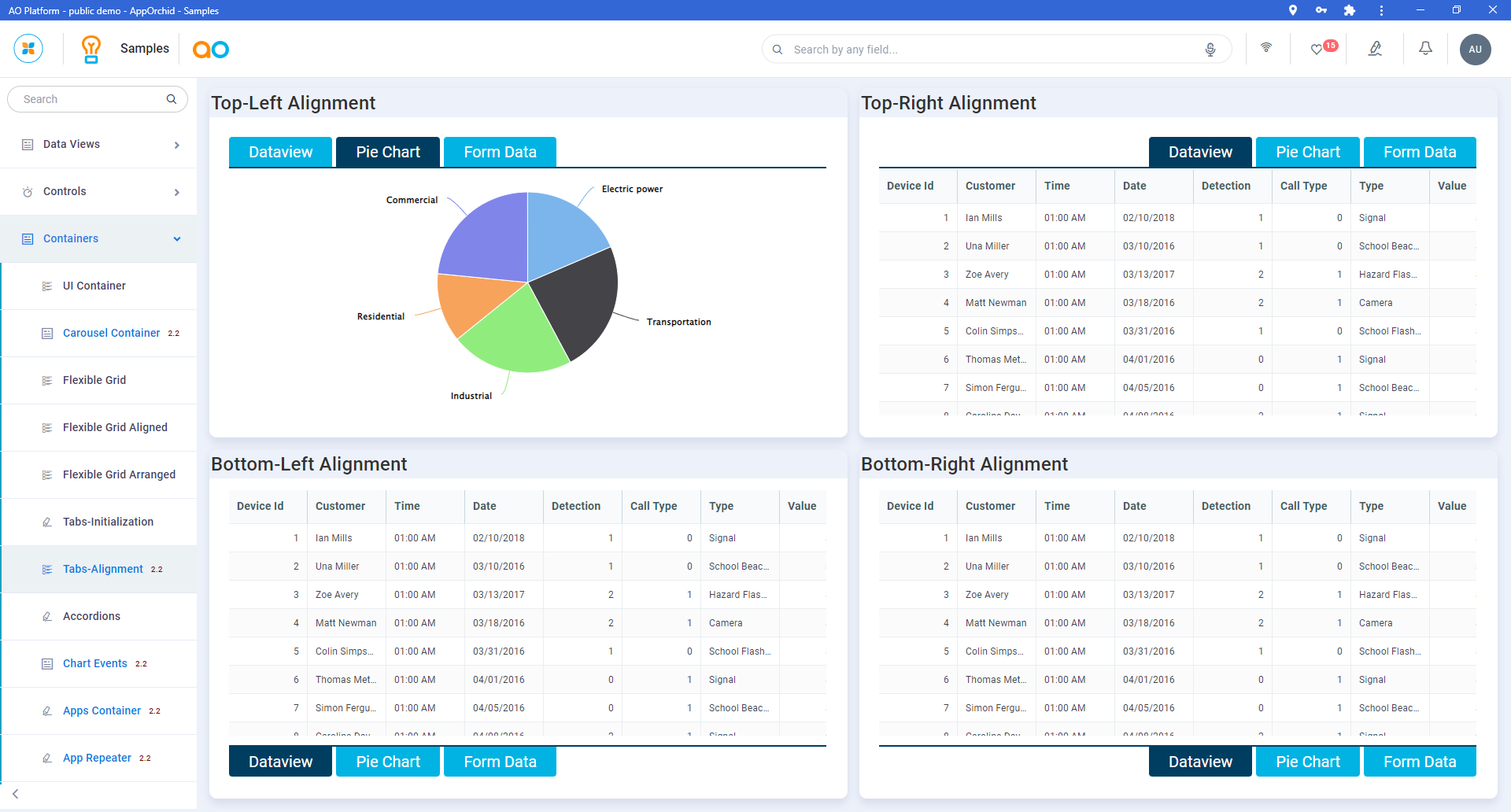Open the wifi signal status icon
Image resolution: width=1511 pixels, height=812 pixels.
pyautogui.click(x=1266, y=48)
